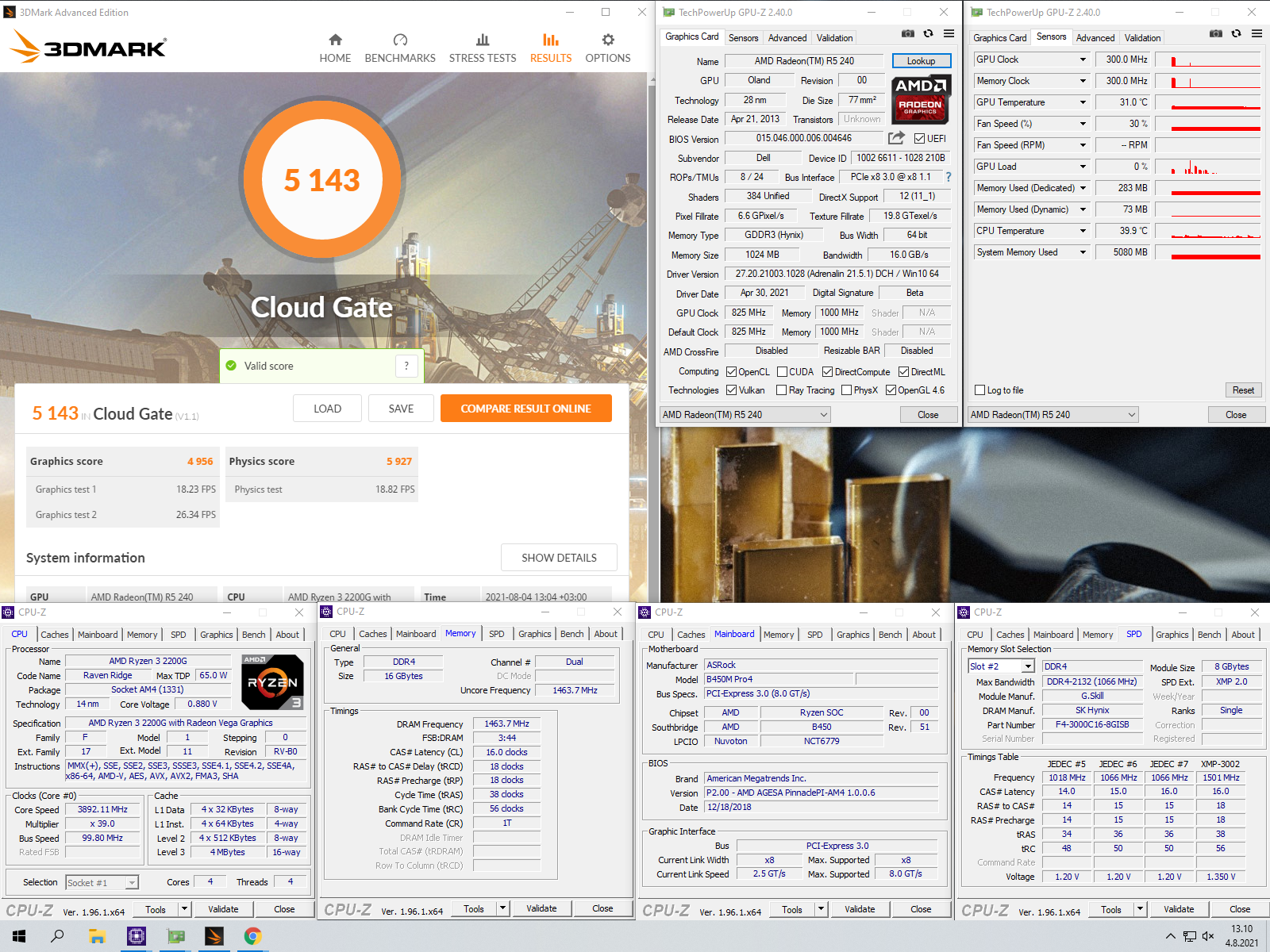The height and width of the screenshot is (952, 1270).
Task: Open File Explorer from the taskbar
Action: tap(97, 936)
